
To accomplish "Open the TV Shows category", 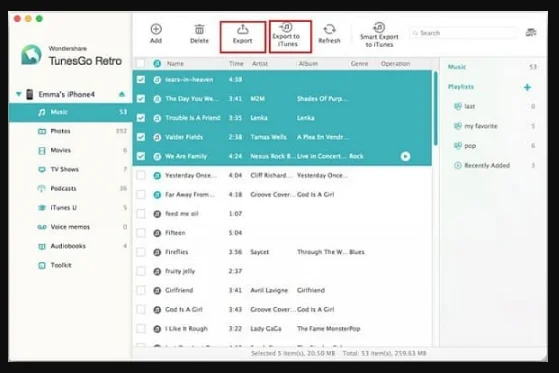I will tap(71, 169).
